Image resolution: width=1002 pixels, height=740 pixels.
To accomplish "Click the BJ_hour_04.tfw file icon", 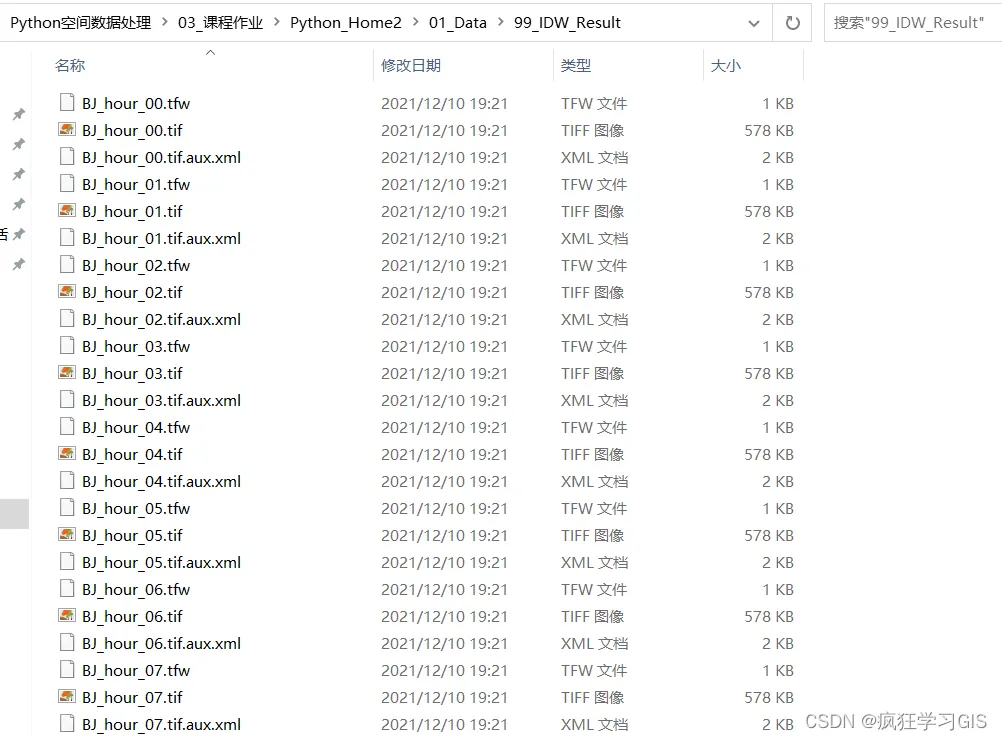I will (67, 427).
